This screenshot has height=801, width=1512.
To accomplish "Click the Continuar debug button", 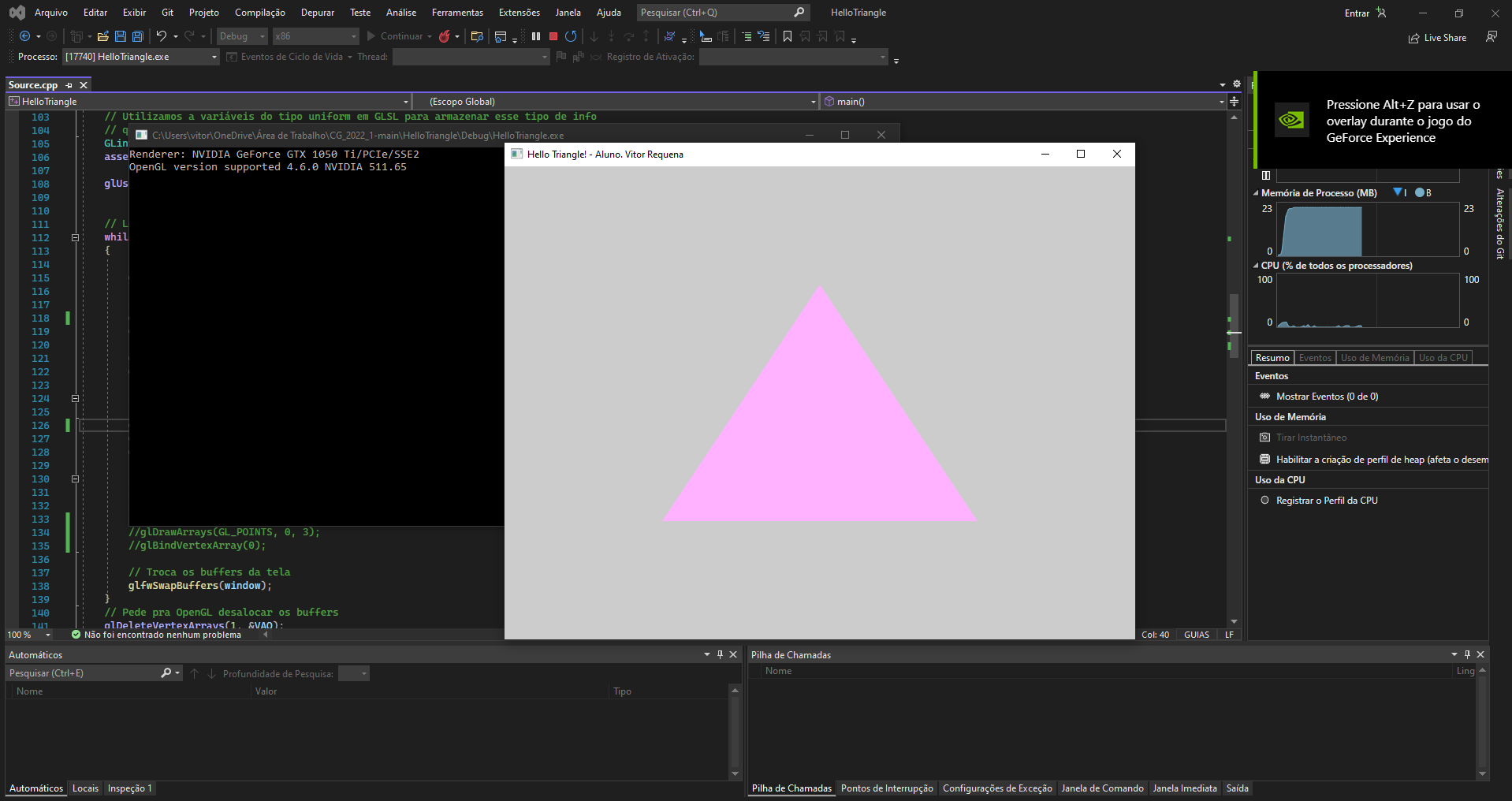I will click(395, 36).
